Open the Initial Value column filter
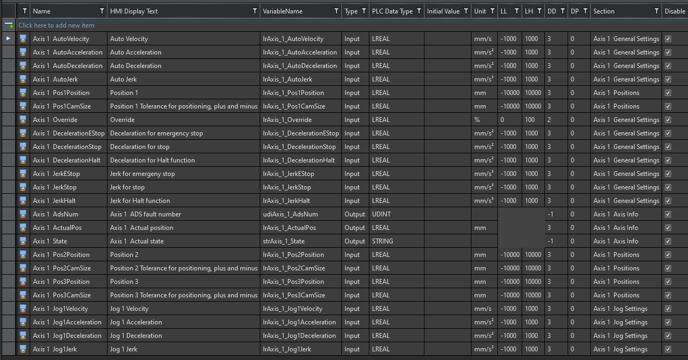688x360 pixels. tap(466, 11)
